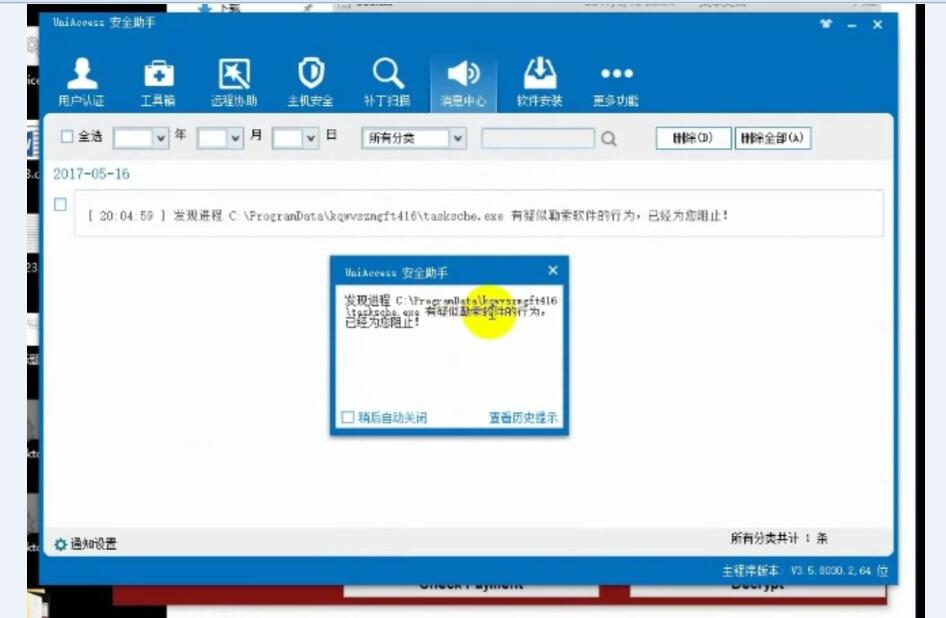Open the 软件安装 software installation panel

pos(541,78)
